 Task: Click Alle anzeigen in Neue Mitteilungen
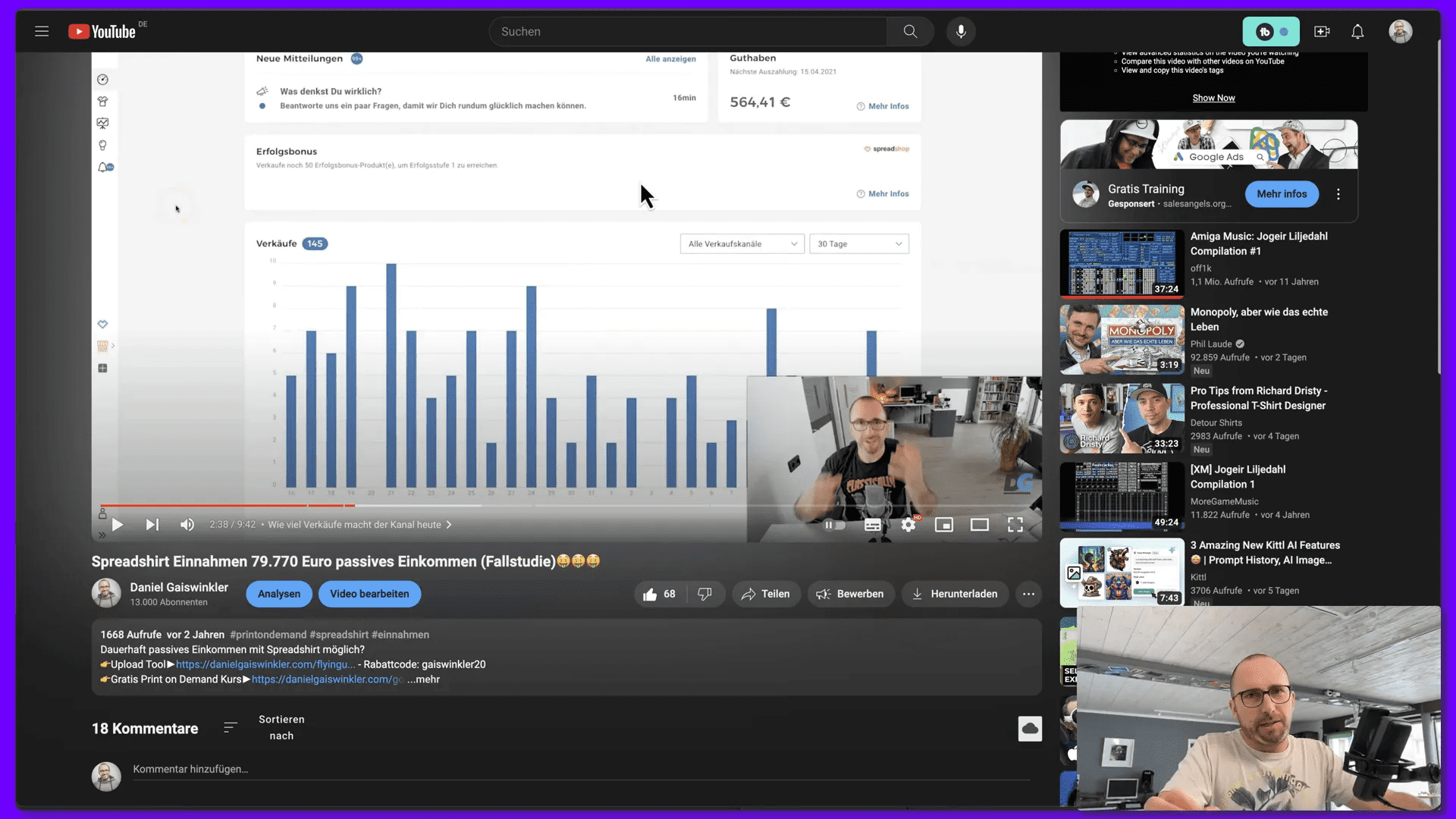click(670, 59)
